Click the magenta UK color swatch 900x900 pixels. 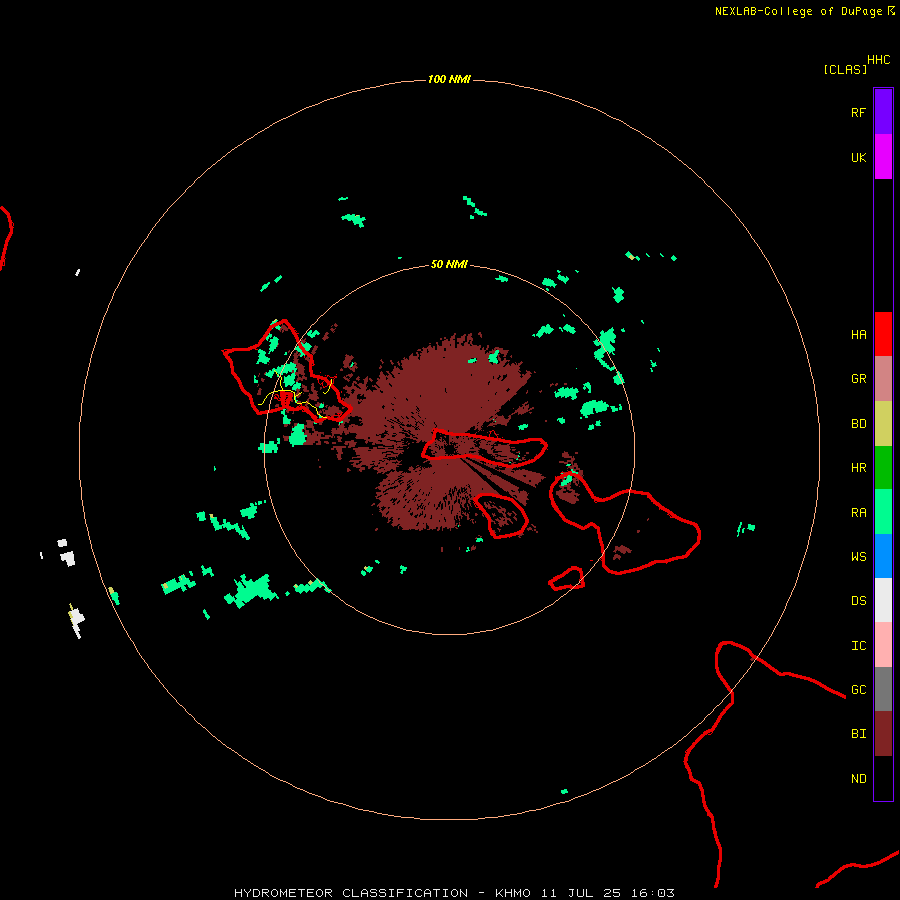[x=883, y=156]
